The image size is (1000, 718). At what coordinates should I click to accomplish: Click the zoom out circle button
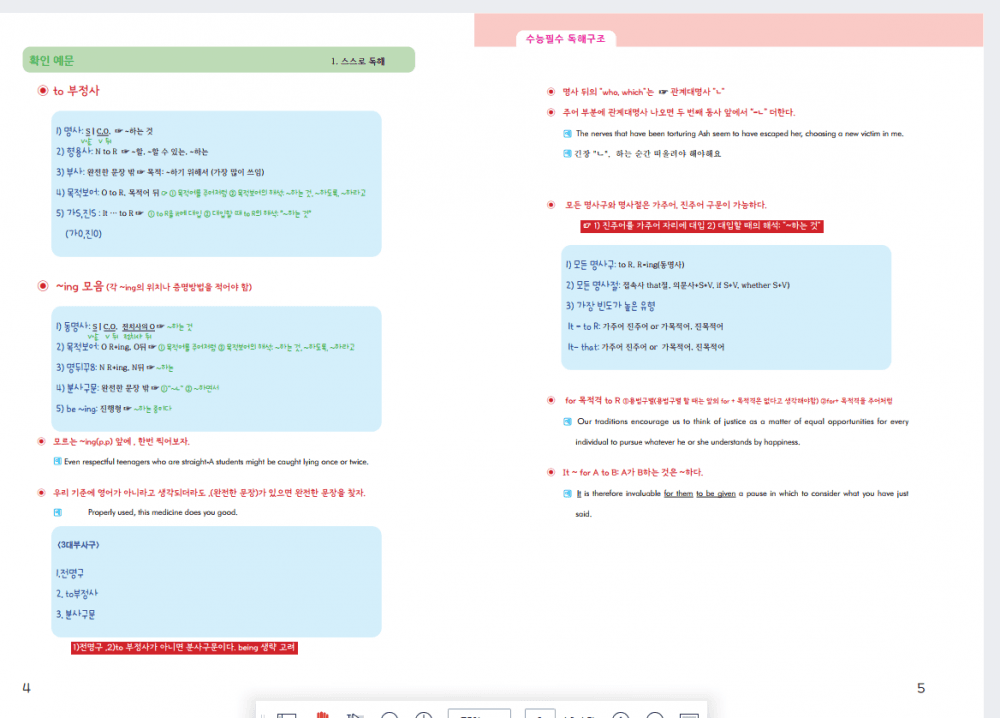coord(390,714)
